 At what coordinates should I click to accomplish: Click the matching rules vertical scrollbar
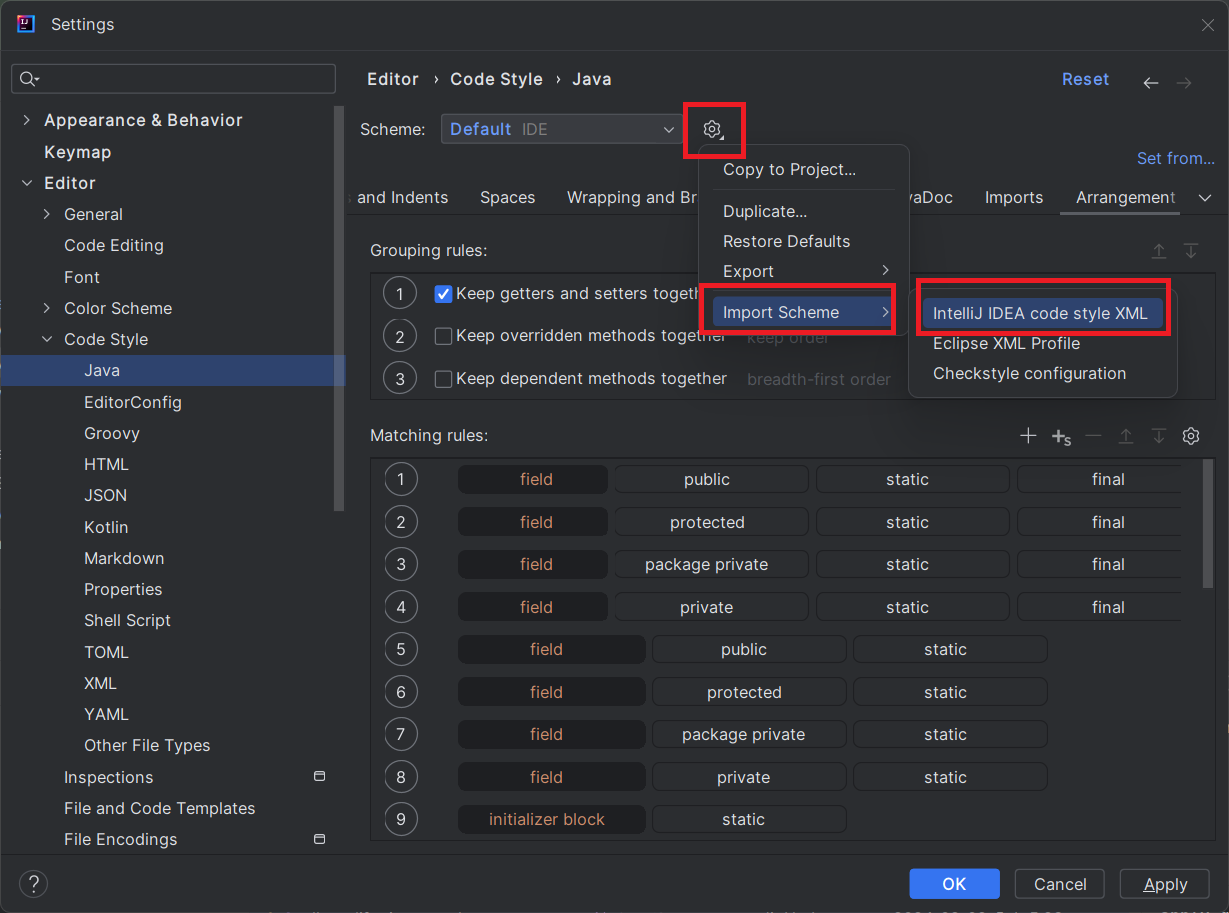pos(1208,524)
